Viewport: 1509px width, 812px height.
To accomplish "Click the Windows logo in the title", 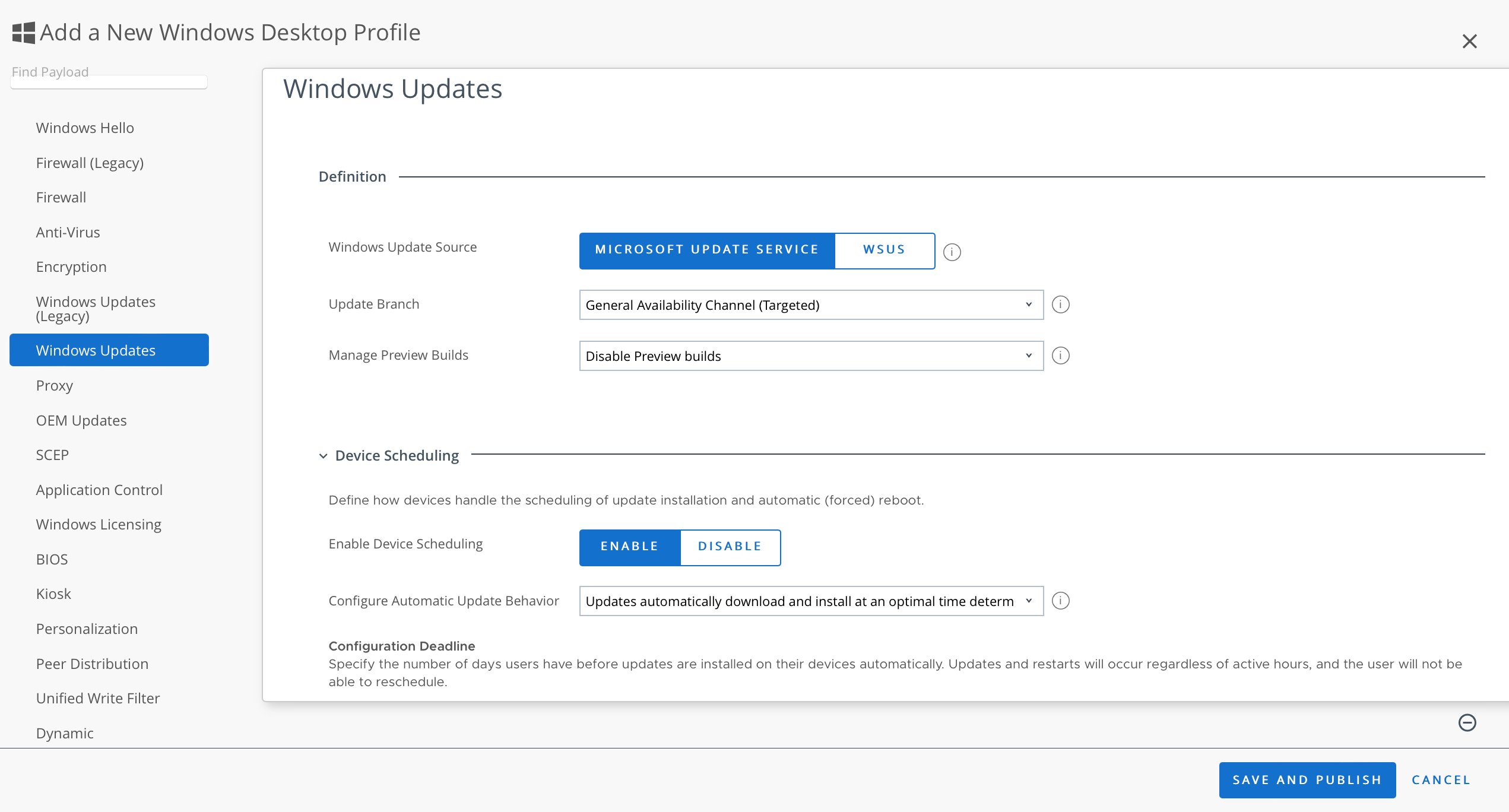I will click(x=24, y=33).
